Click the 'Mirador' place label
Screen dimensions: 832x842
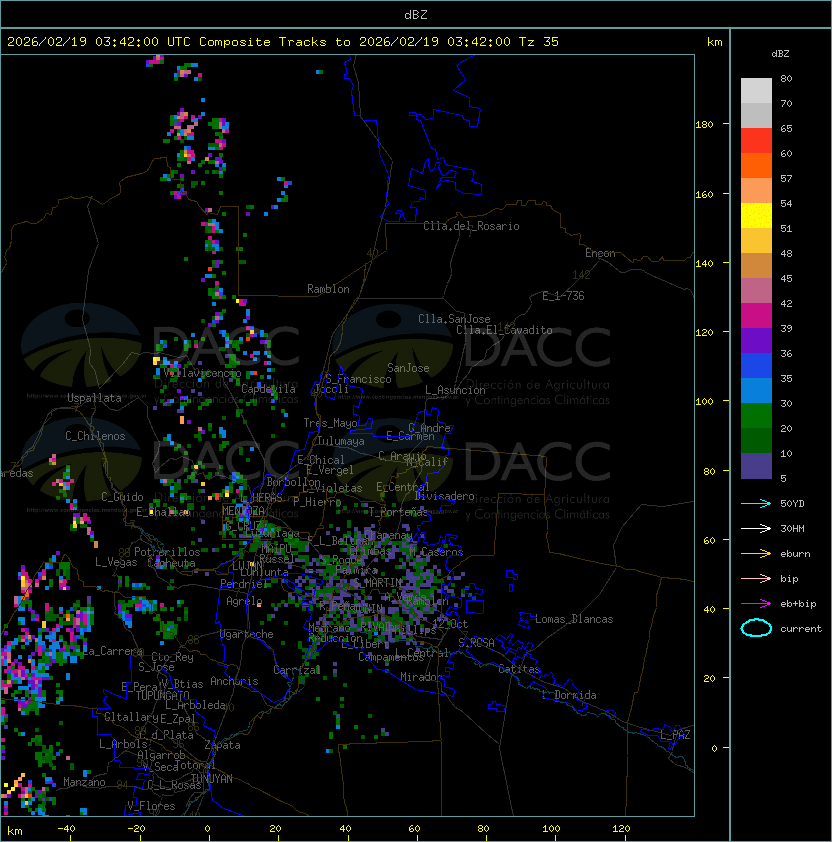coord(421,677)
